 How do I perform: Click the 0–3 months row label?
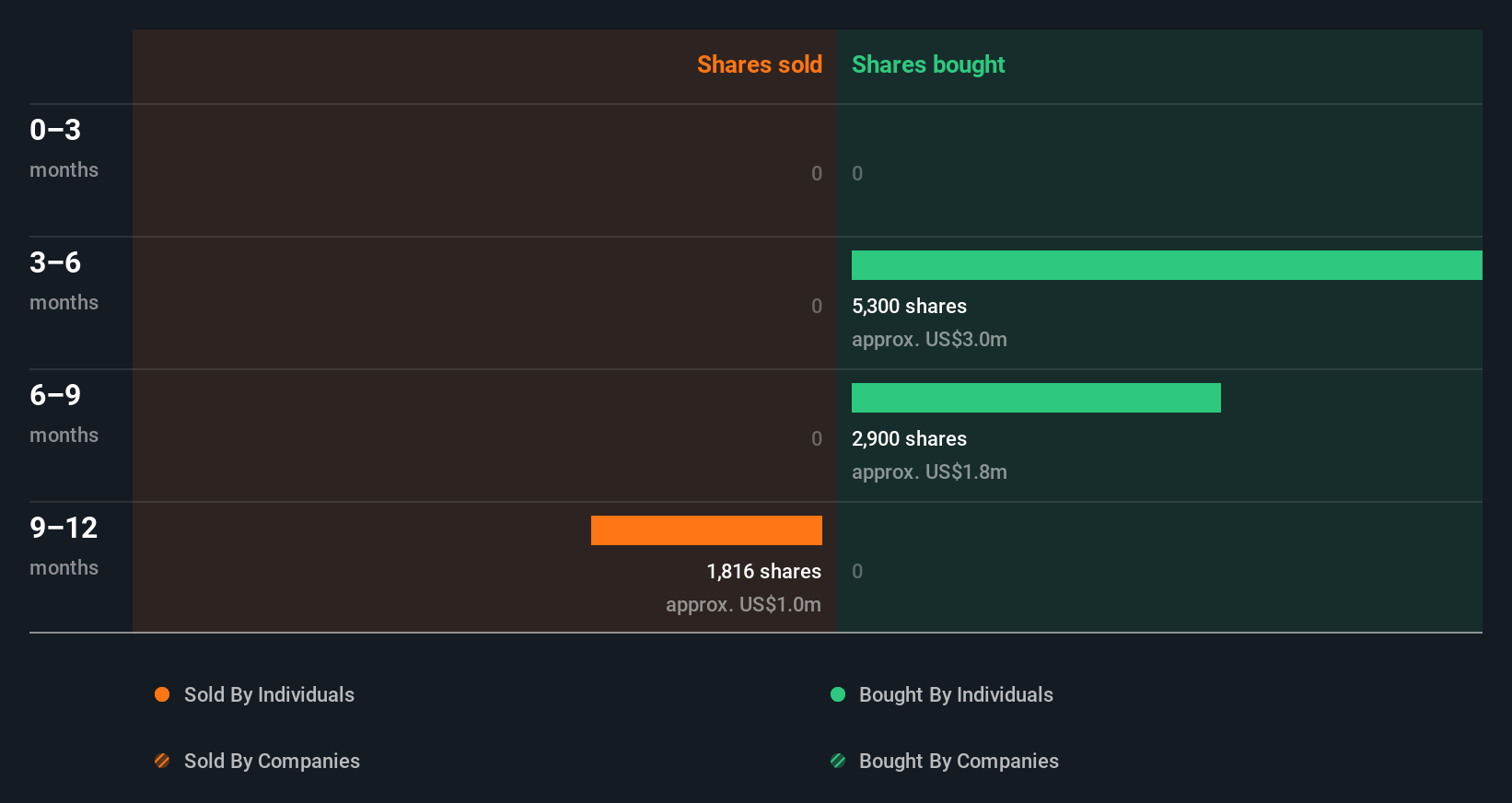(64, 148)
